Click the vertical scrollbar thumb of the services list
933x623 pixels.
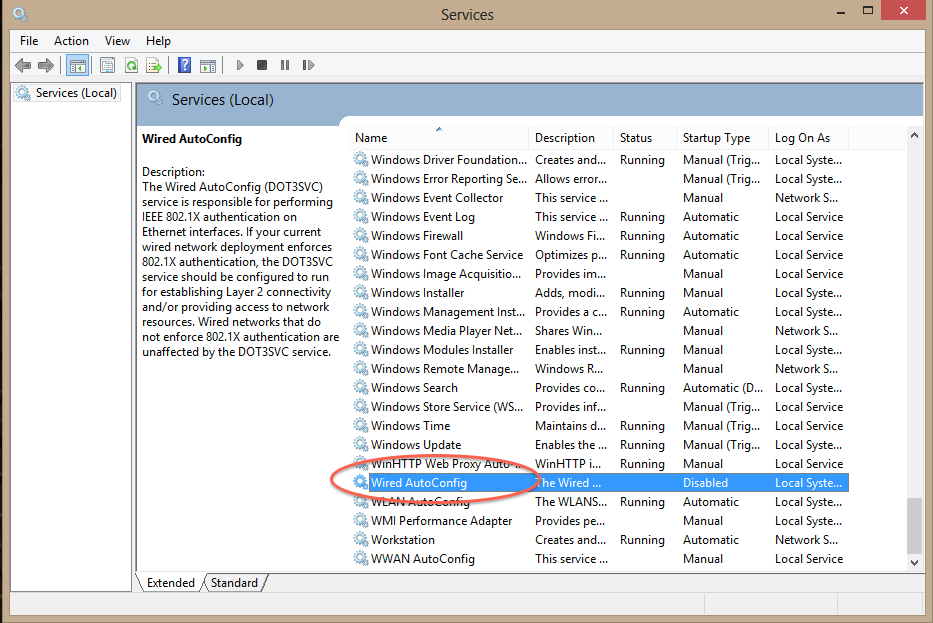915,525
